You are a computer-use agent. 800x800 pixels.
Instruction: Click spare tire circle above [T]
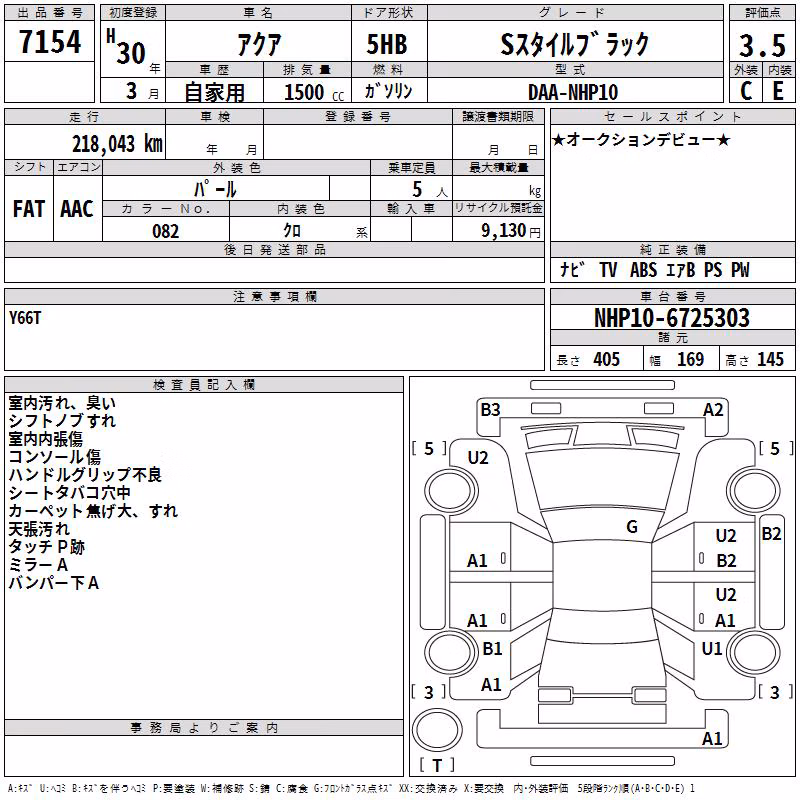click(437, 730)
